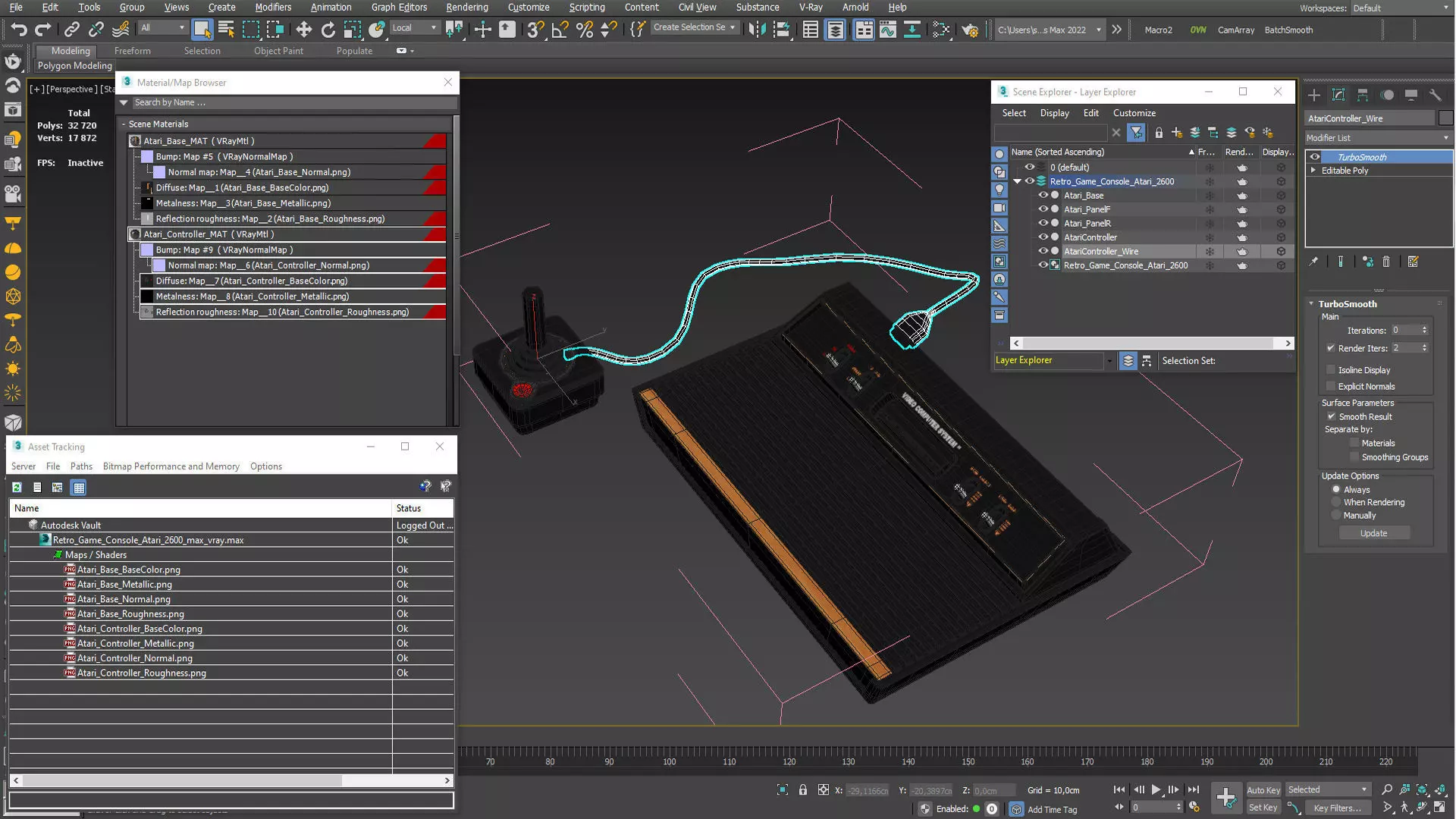Viewport: 1456px width, 819px height.
Task: Toggle the Angle Snap icon
Action: pyautogui.click(x=560, y=30)
